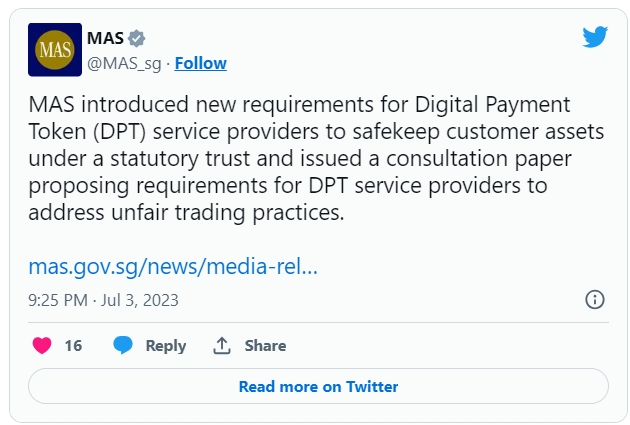Click 'address unfair trading practices' text
630x425 pixels.
[185, 212]
